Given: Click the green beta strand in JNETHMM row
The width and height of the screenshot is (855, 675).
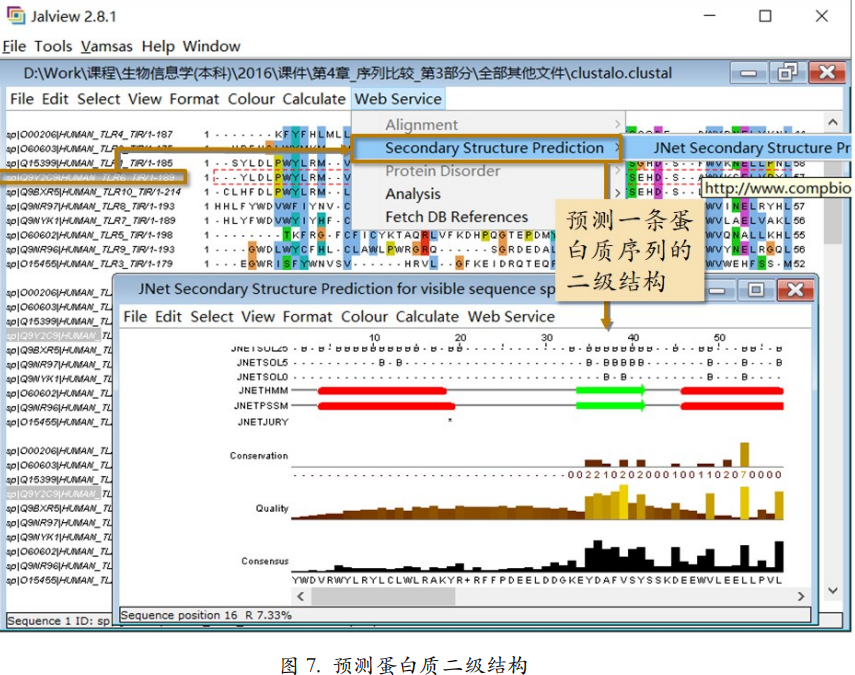Looking at the screenshot, I should tap(611, 390).
